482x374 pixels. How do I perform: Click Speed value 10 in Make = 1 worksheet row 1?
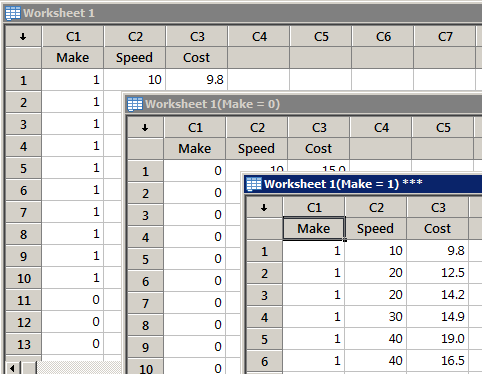click(376, 251)
